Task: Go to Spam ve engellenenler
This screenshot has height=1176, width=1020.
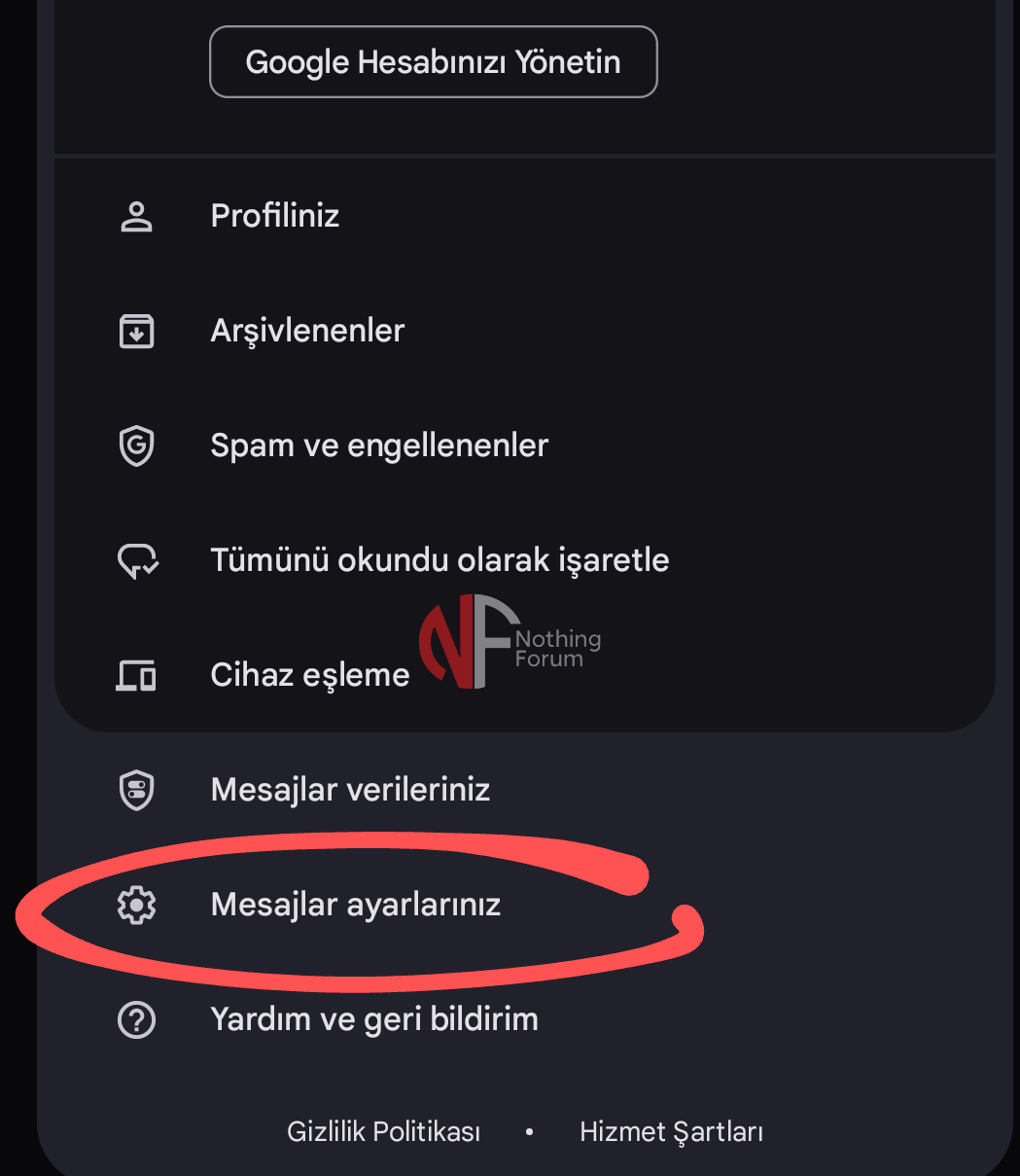Action: click(x=379, y=445)
